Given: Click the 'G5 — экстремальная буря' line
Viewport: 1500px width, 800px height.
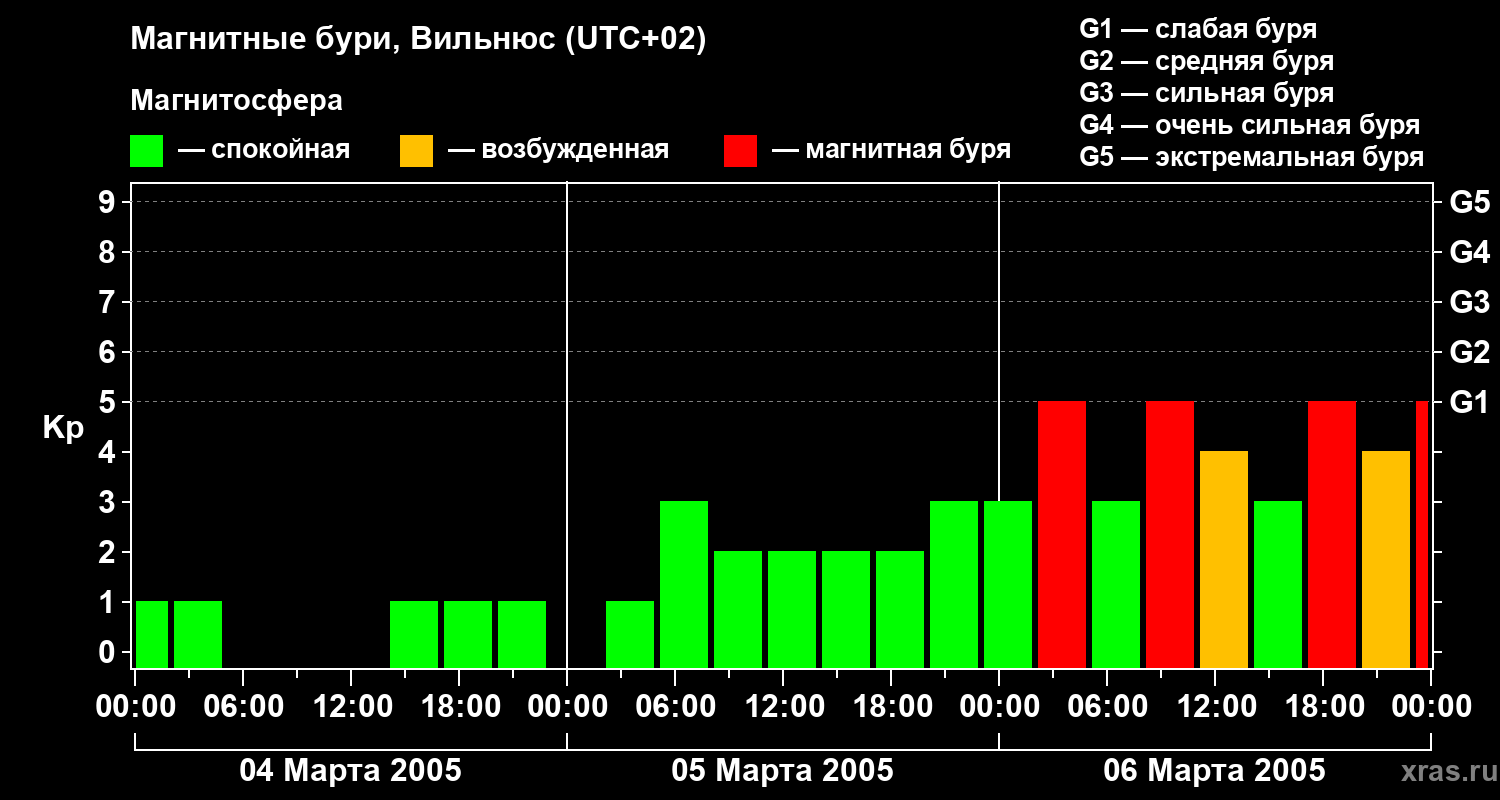Looking at the screenshot, I should [x=1252, y=157].
